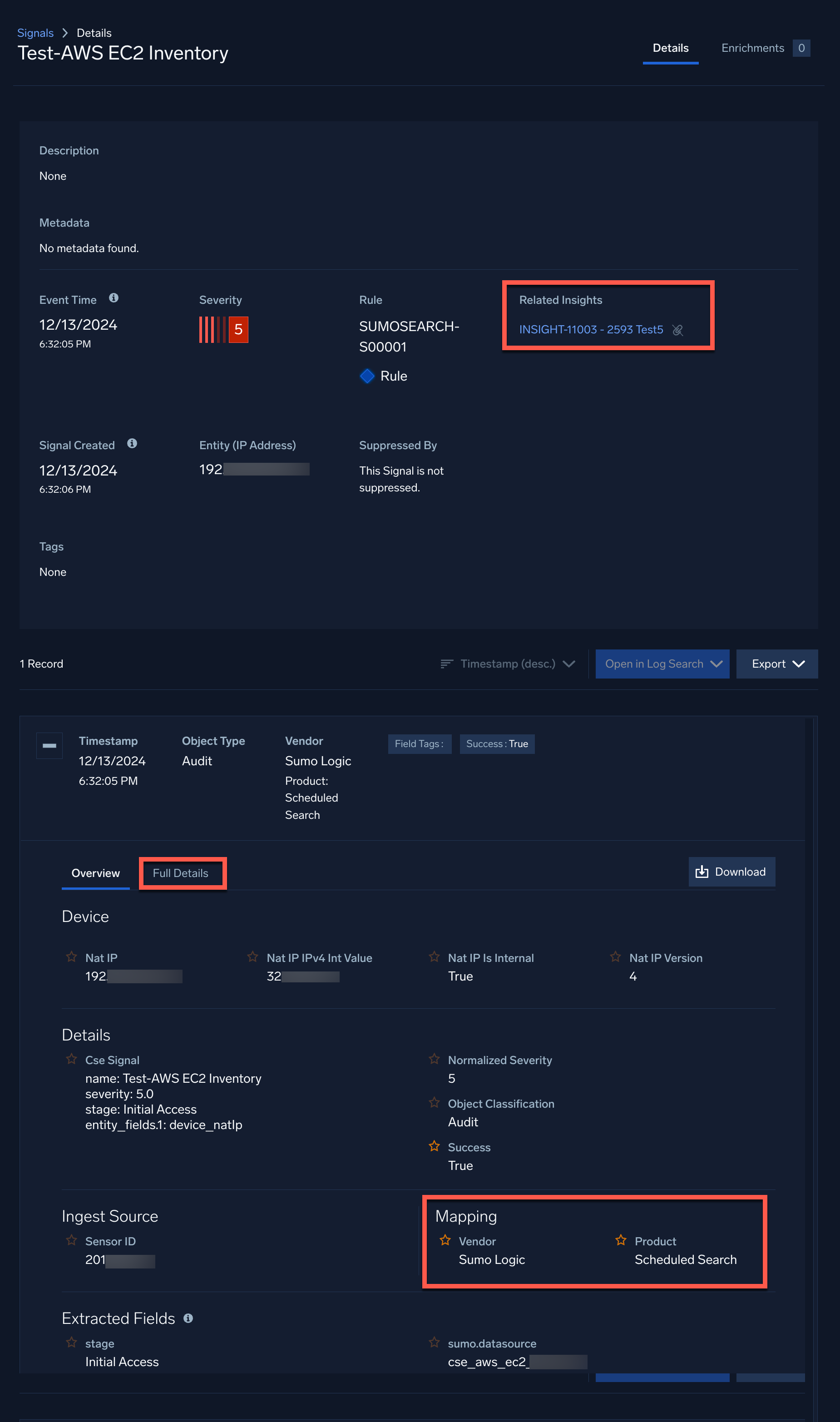Switch to the Enrichments tab

pyautogui.click(x=752, y=48)
